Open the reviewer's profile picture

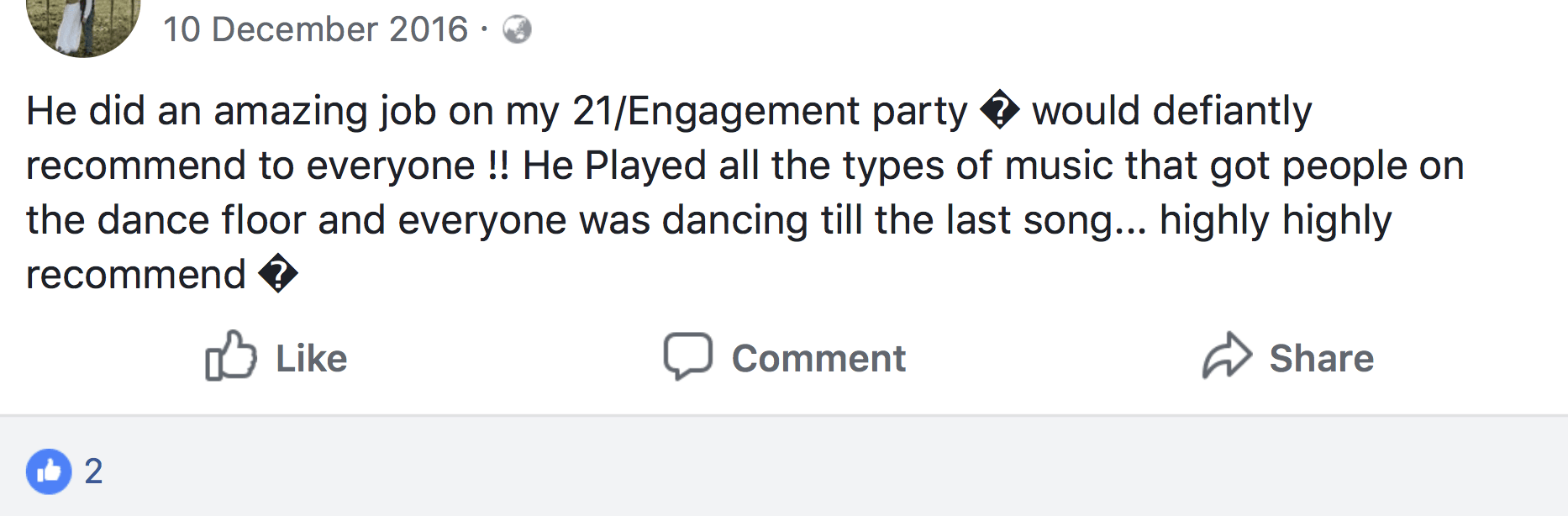(83, 24)
